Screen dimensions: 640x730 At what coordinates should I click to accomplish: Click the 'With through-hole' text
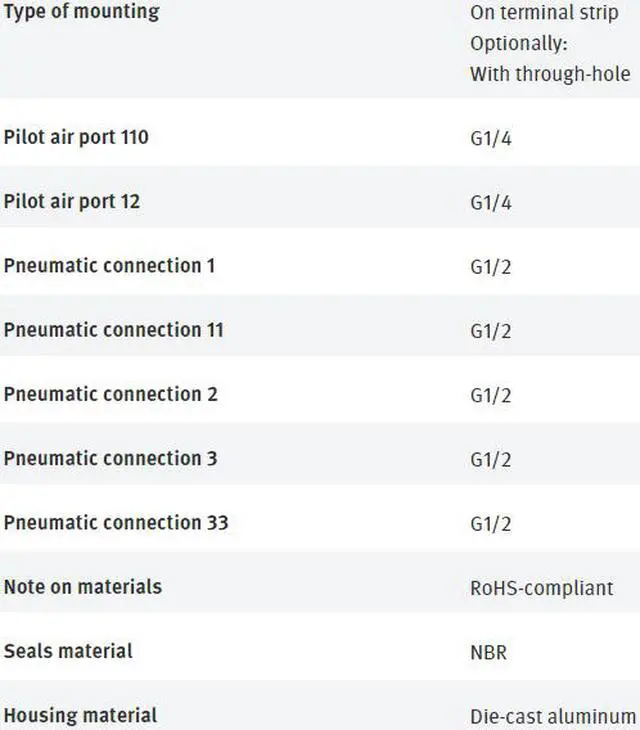[550, 74]
